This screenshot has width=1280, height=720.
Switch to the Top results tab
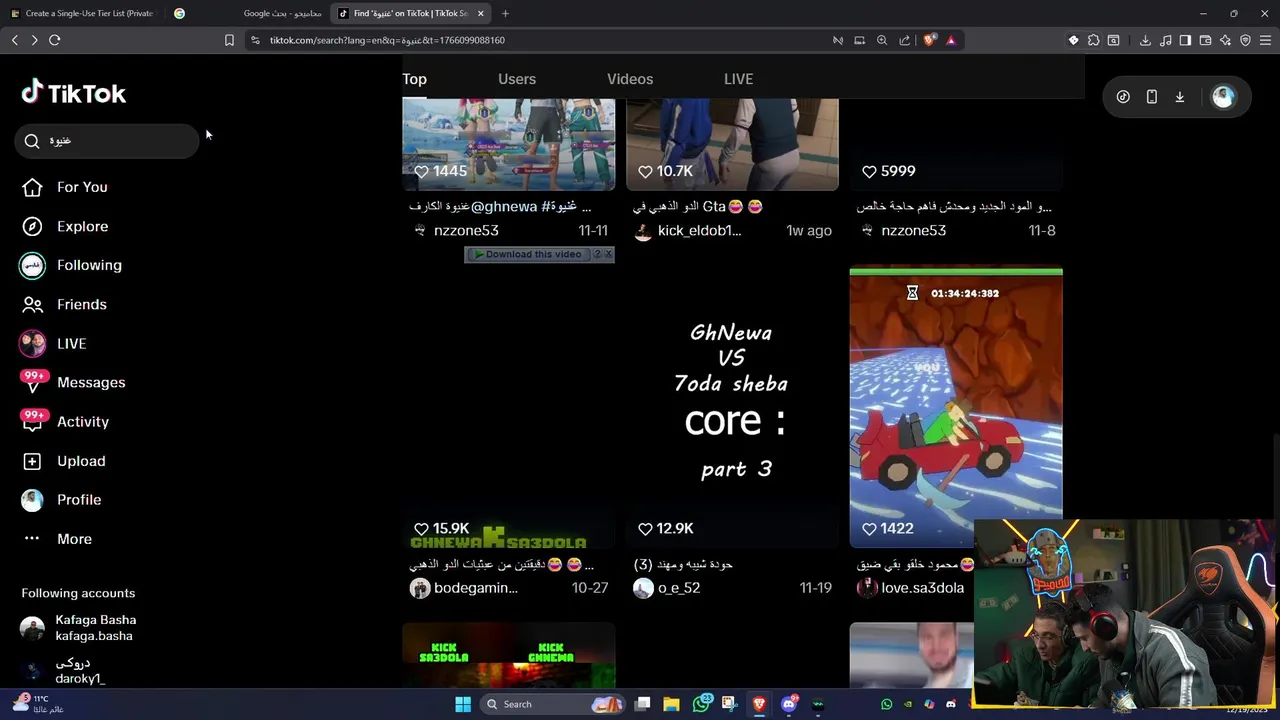click(414, 79)
